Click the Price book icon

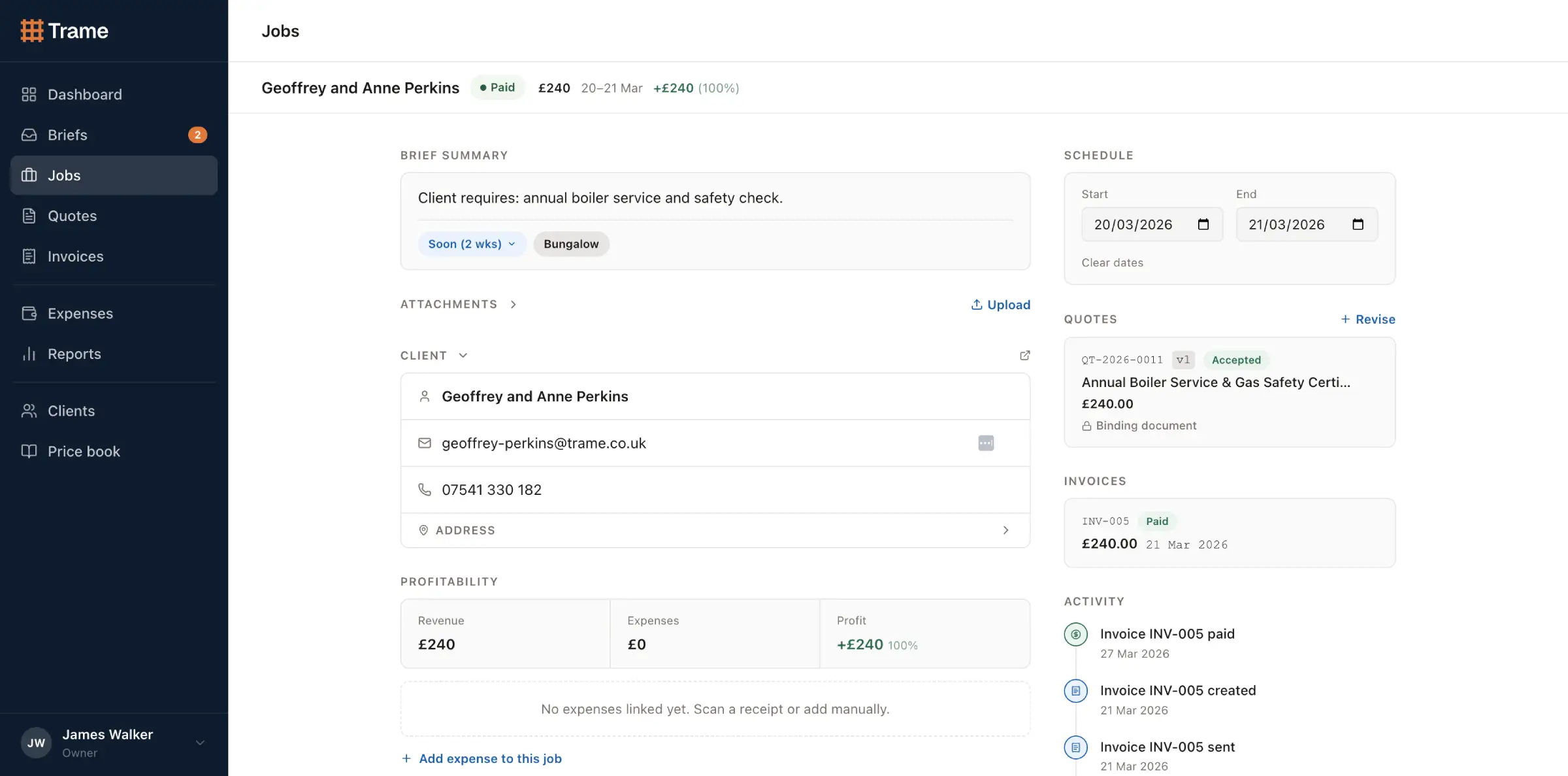point(29,451)
